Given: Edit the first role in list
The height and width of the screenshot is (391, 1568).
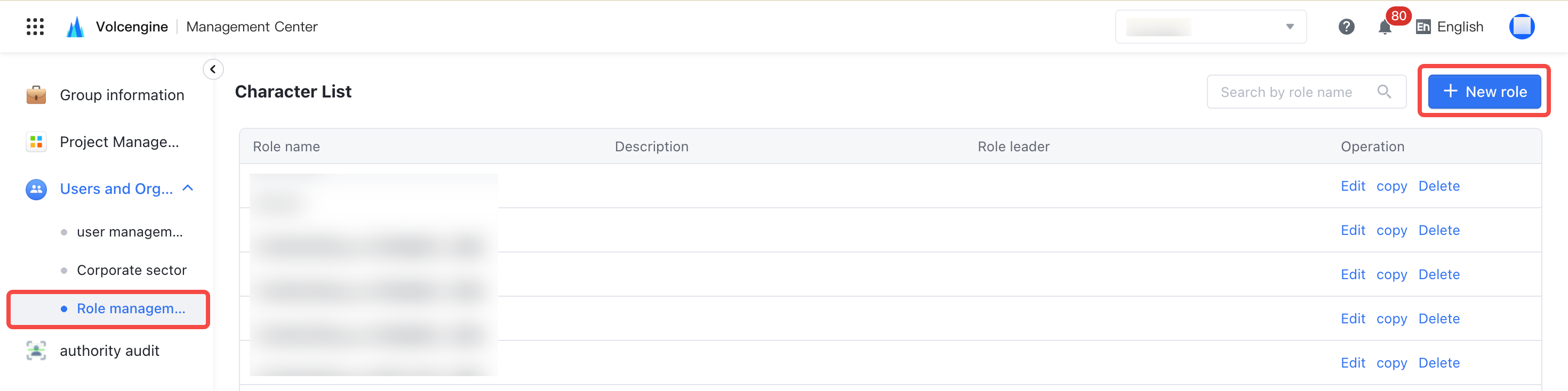Looking at the screenshot, I should coord(1353,186).
